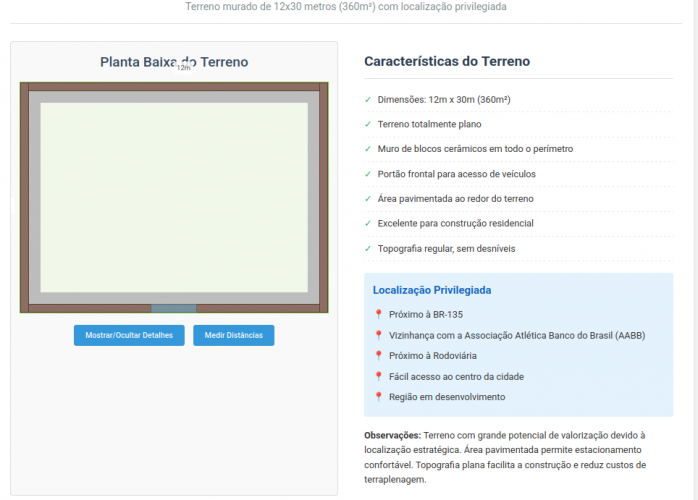698x500 pixels.
Task: Click the pin icon beside Próximo à BR-135
Action: (378, 314)
